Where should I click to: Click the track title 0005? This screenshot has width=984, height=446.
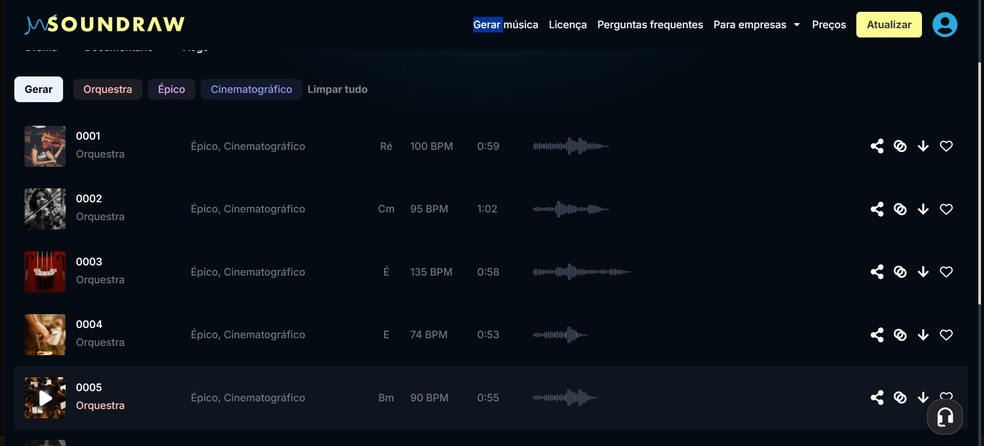point(88,387)
